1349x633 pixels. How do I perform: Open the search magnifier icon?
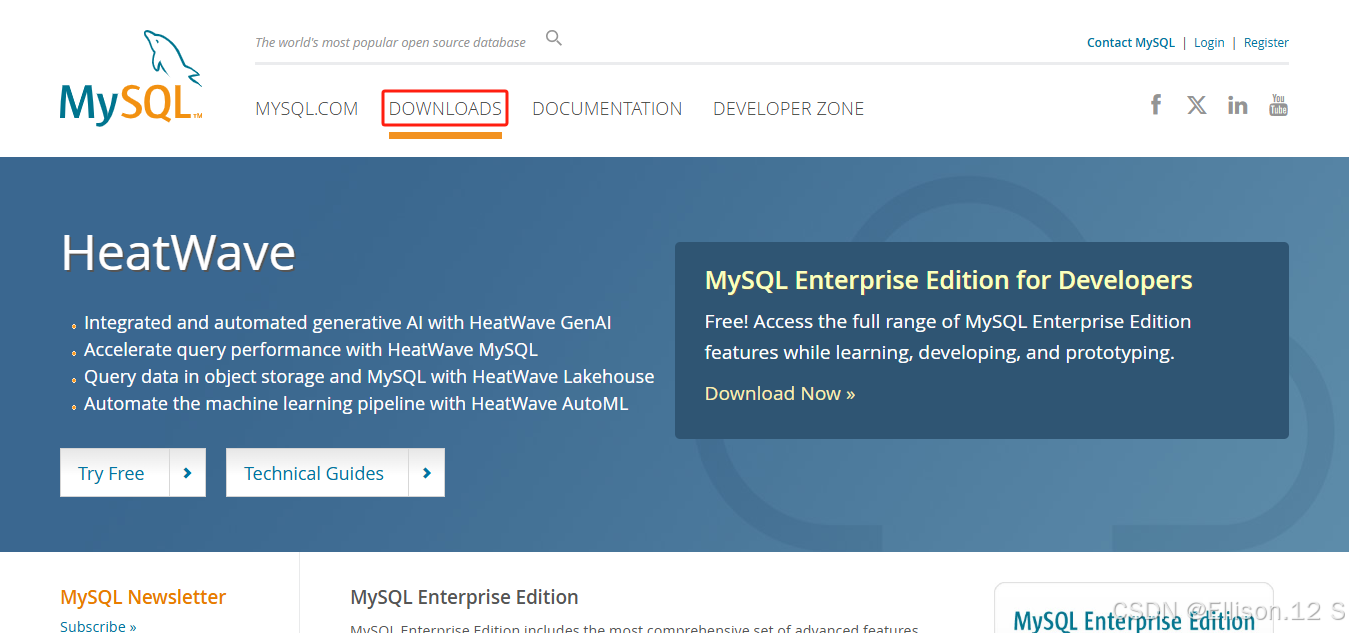554,39
